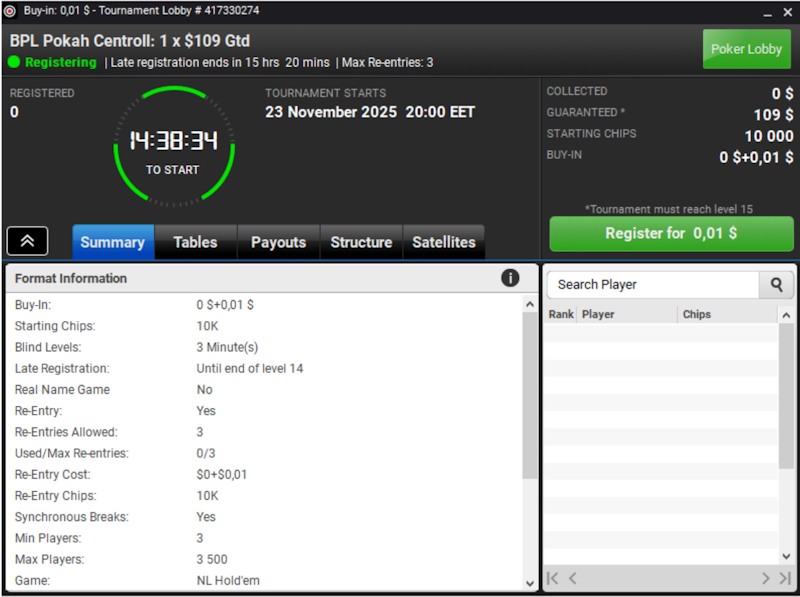
Task: Click format info scrollbar up arrow
Action: (530, 305)
